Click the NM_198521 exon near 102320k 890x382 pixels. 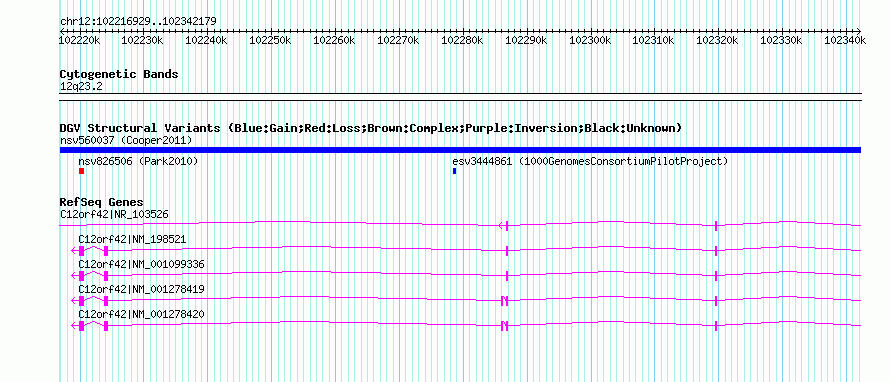(x=716, y=250)
